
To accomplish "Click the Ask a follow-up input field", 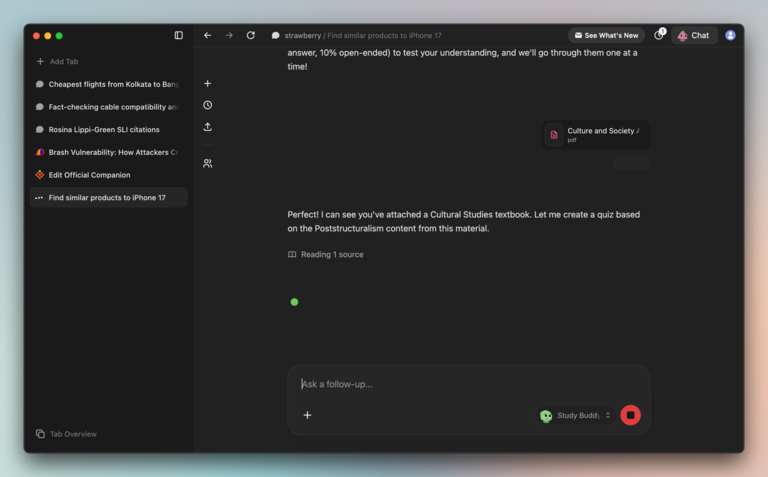I will click(x=469, y=384).
